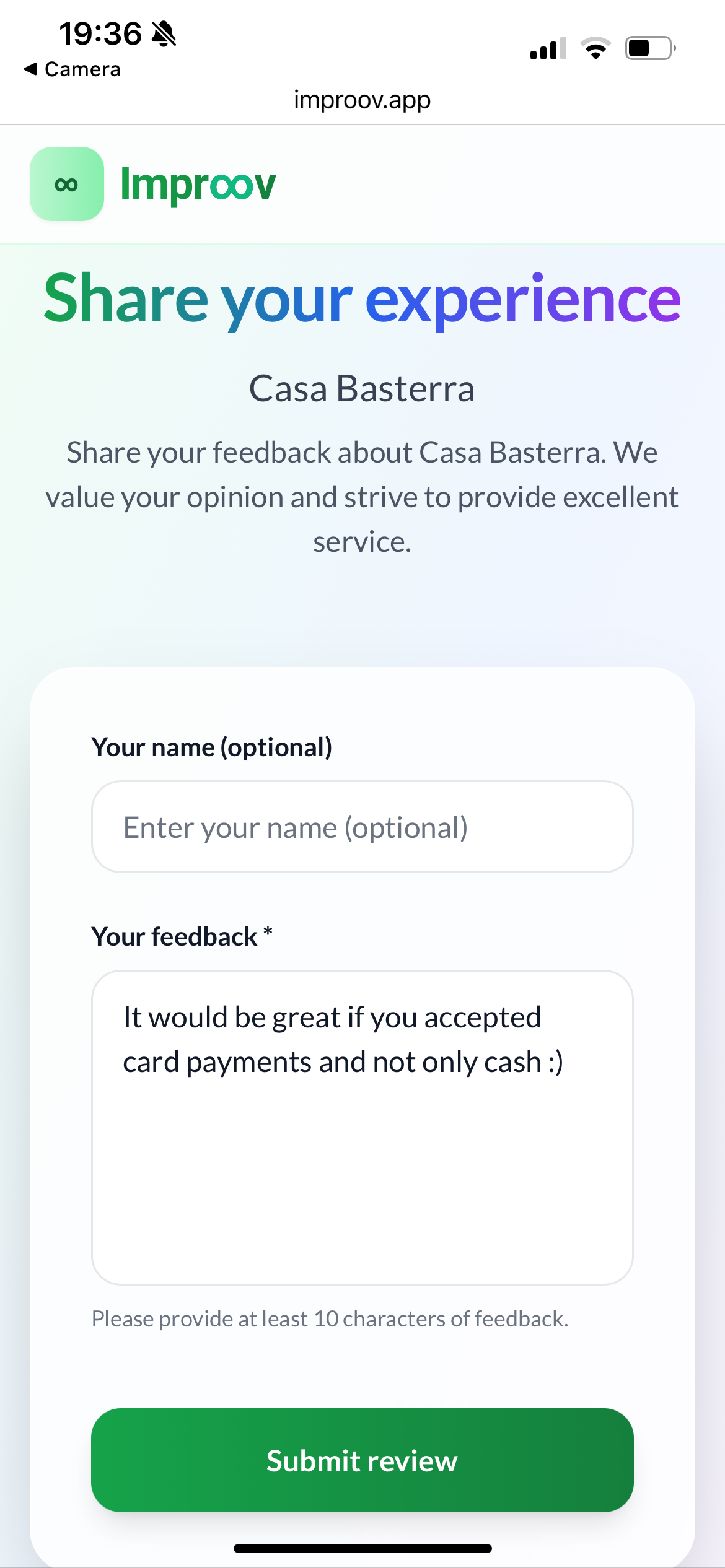The width and height of the screenshot is (725, 1568).
Task: Tap the battery level icon
Action: click(x=649, y=48)
